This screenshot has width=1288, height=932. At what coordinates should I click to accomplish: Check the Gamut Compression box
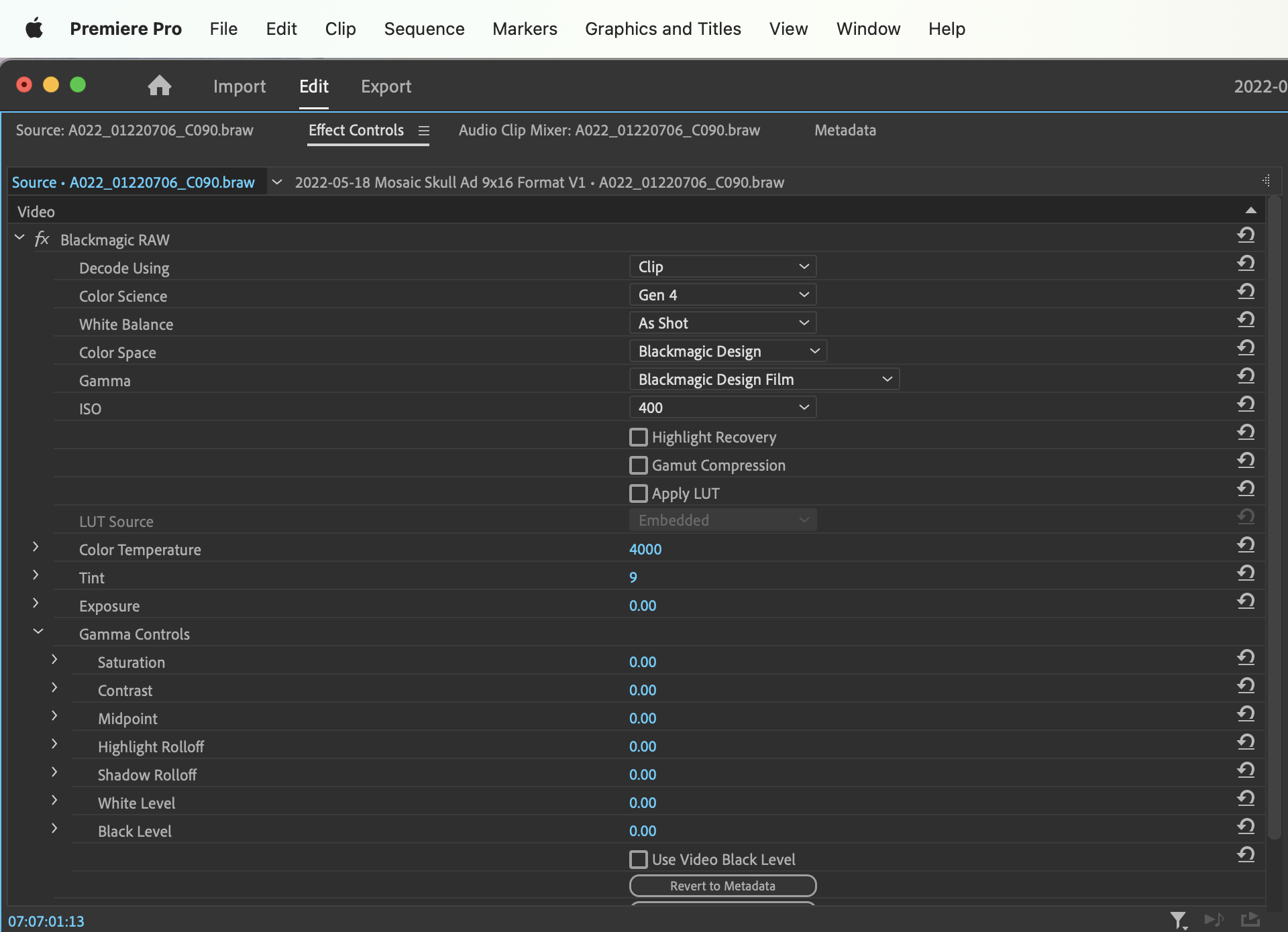coord(638,465)
